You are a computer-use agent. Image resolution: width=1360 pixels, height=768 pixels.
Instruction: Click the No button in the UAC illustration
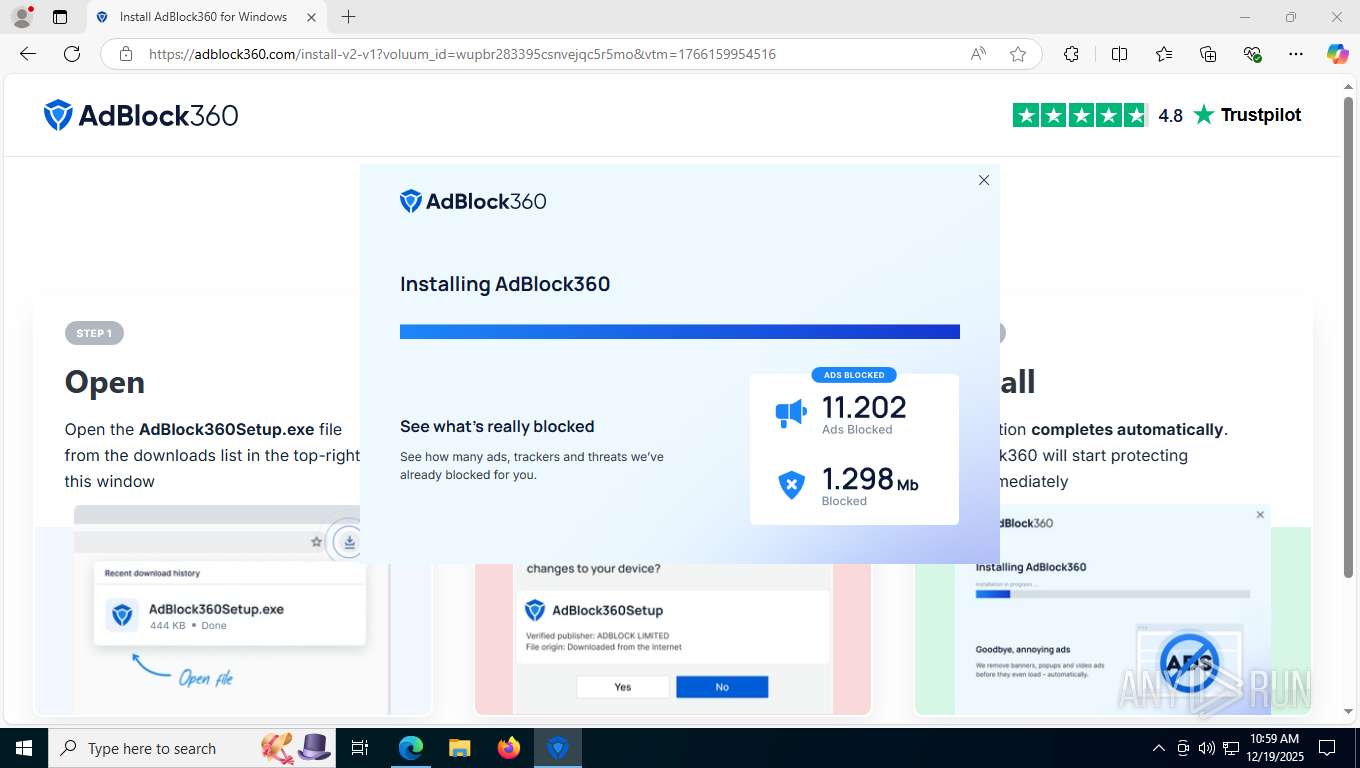[x=722, y=687]
